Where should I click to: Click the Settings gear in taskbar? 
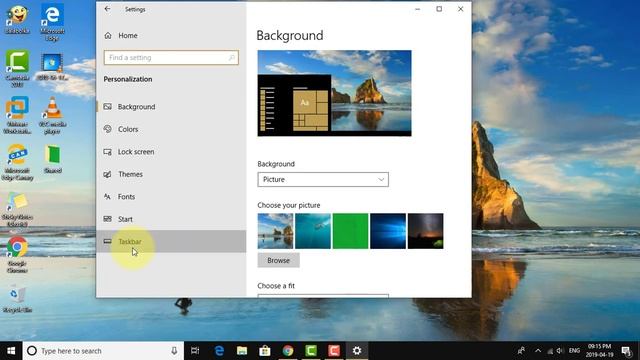(x=357, y=351)
